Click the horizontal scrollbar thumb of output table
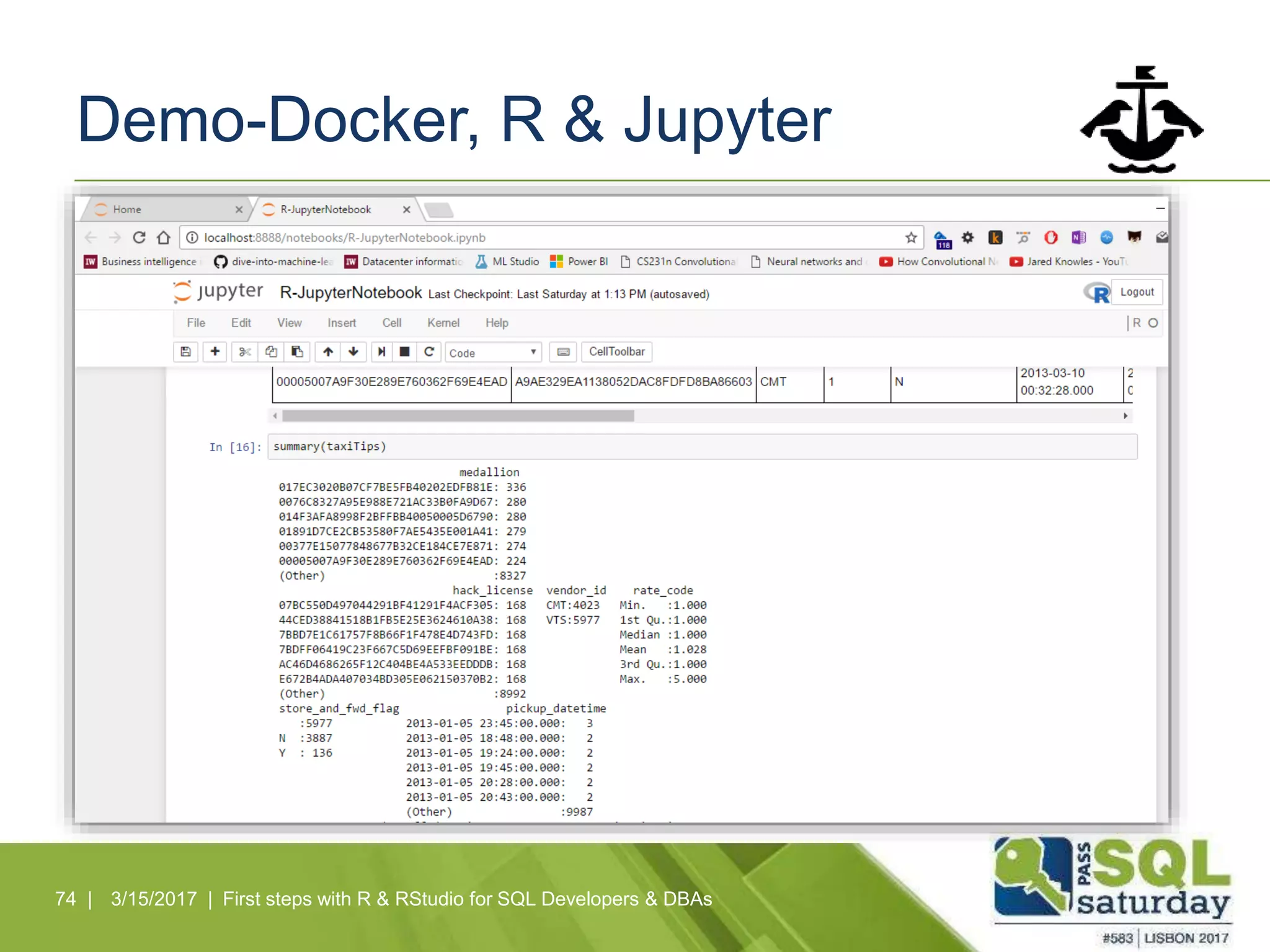This screenshot has width=1270, height=952. click(458, 416)
